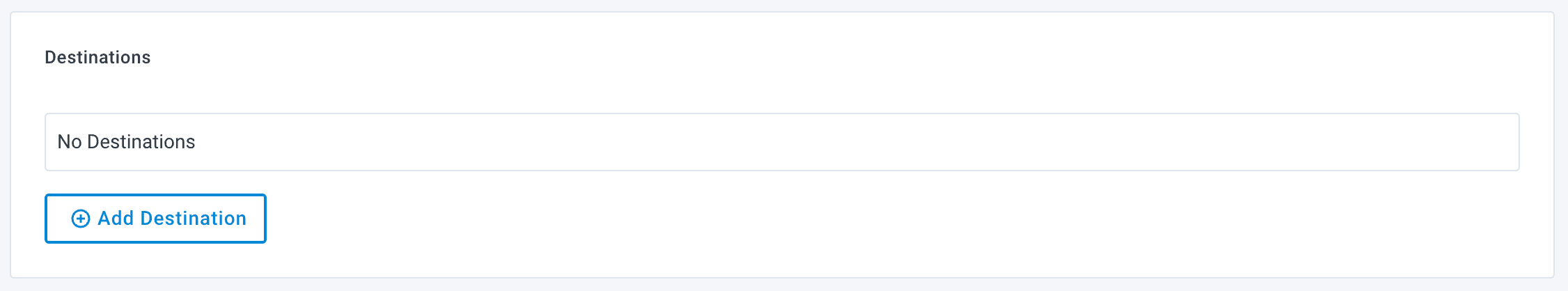
Task: Click the blue plus symbol icon
Action: (81, 219)
